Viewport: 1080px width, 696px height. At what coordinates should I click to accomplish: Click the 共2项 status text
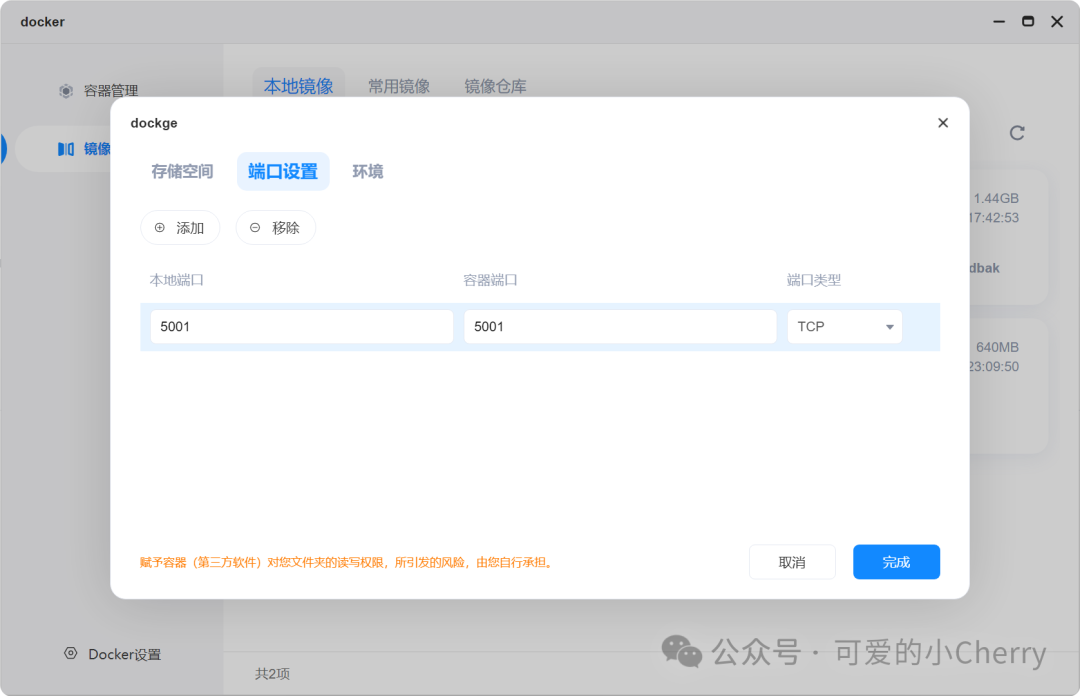point(272,674)
